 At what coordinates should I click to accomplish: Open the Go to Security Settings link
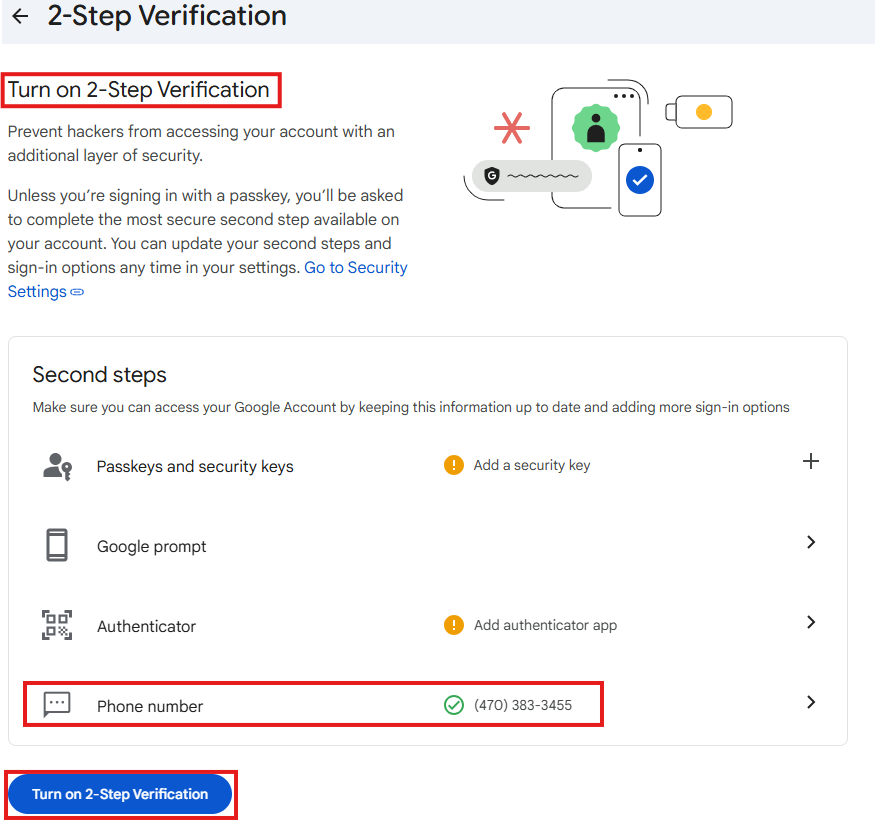point(355,268)
